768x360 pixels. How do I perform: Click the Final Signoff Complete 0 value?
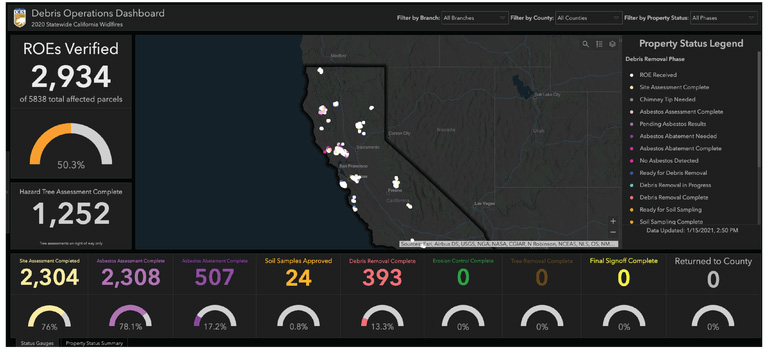point(623,278)
